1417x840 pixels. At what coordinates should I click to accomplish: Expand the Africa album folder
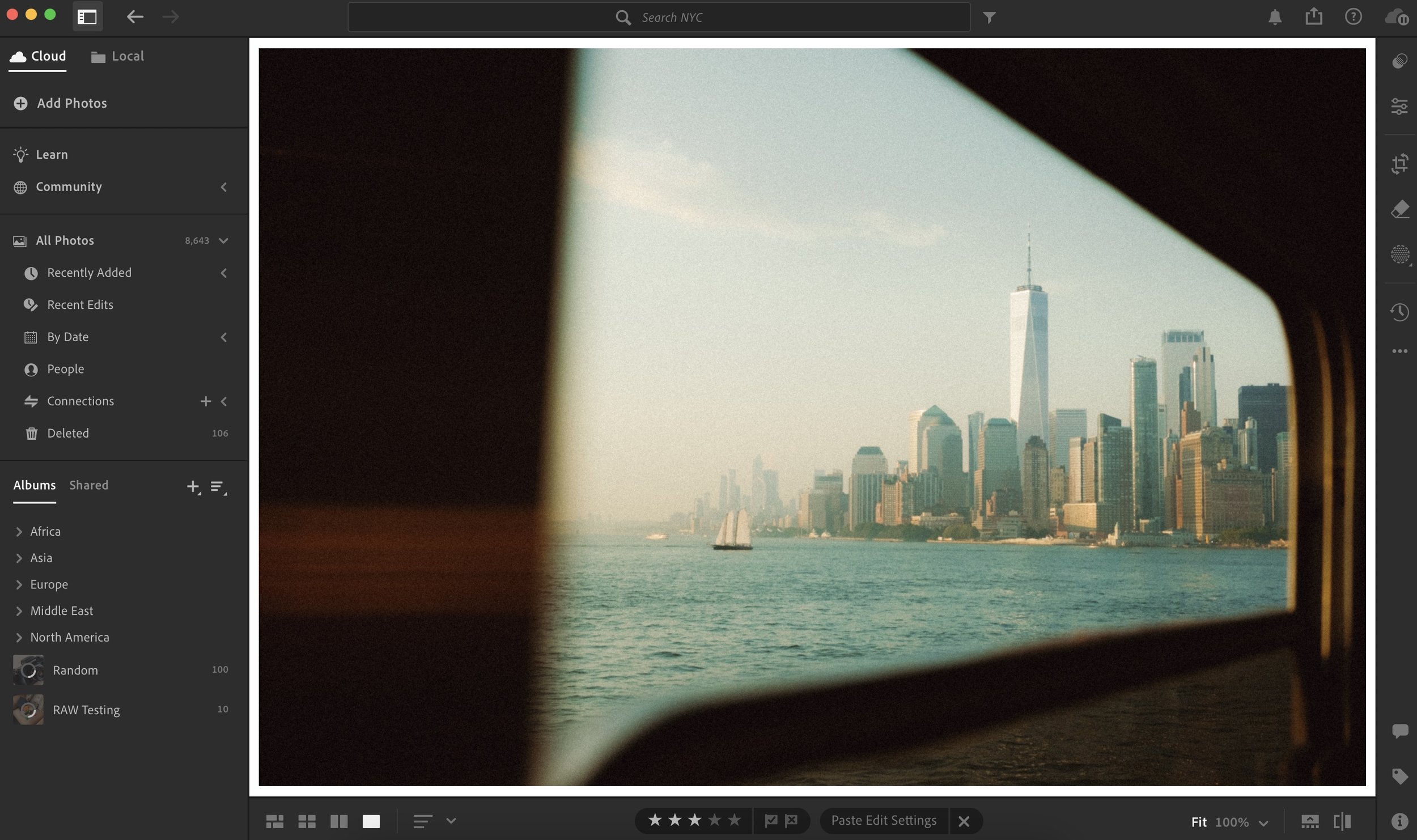pos(19,532)
